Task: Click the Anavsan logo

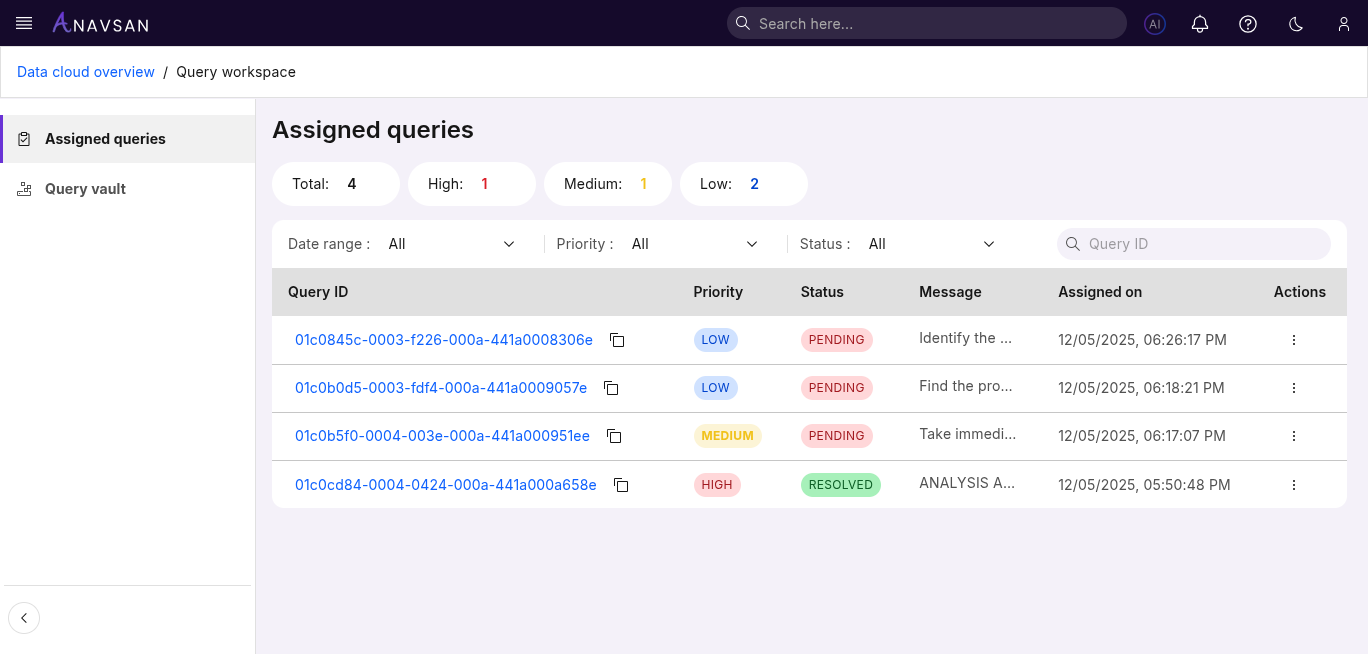Action: [100, 23]
